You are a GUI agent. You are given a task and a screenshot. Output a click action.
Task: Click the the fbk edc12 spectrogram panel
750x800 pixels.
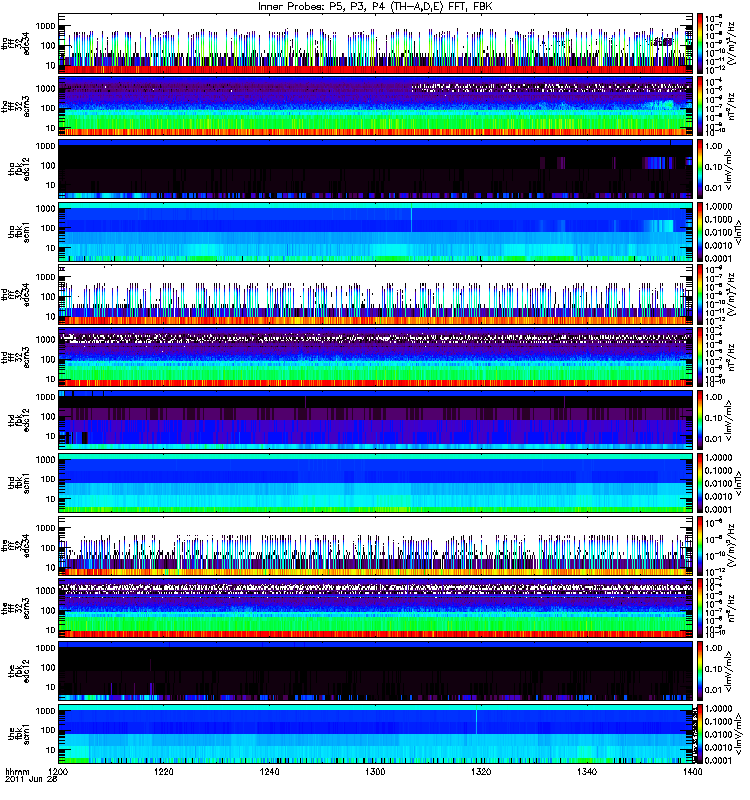pos(375,671)
